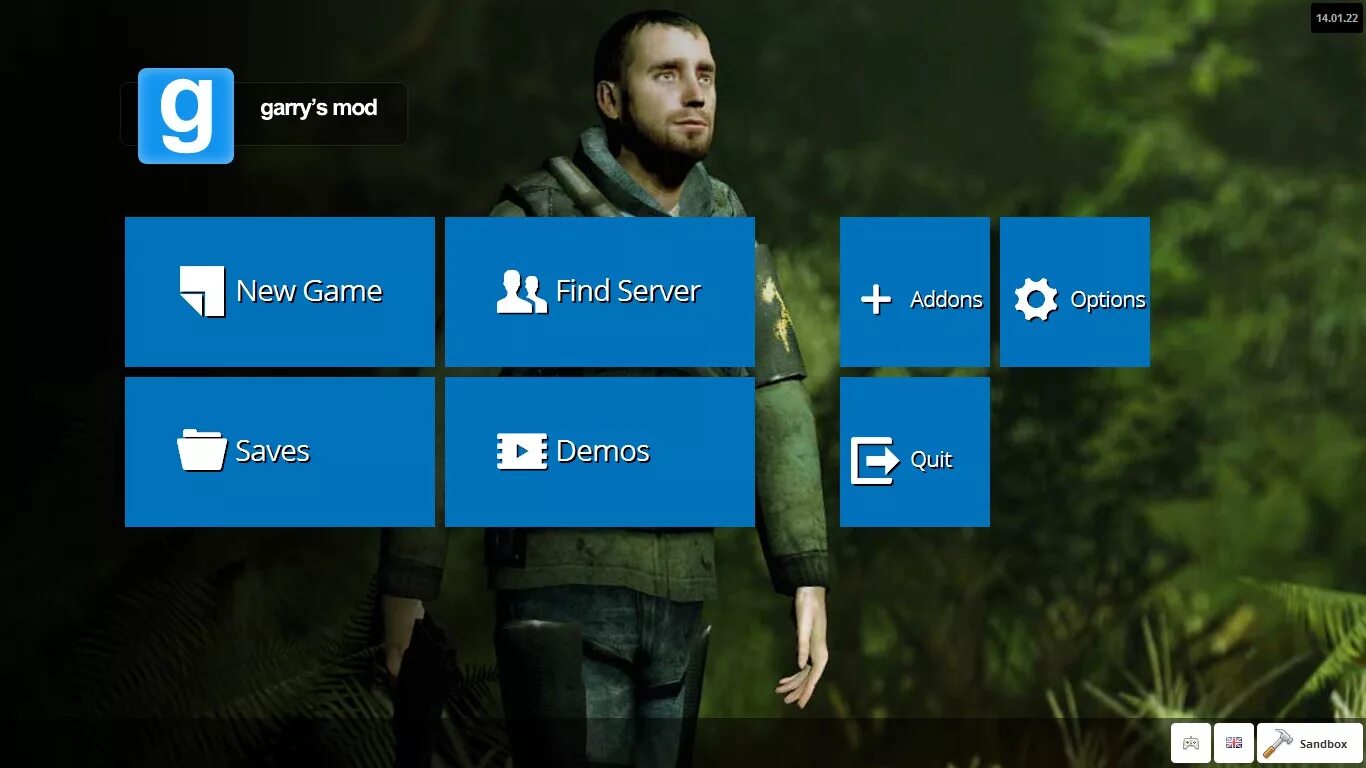Click the plus icon on the Addons tile

(875, 298)
